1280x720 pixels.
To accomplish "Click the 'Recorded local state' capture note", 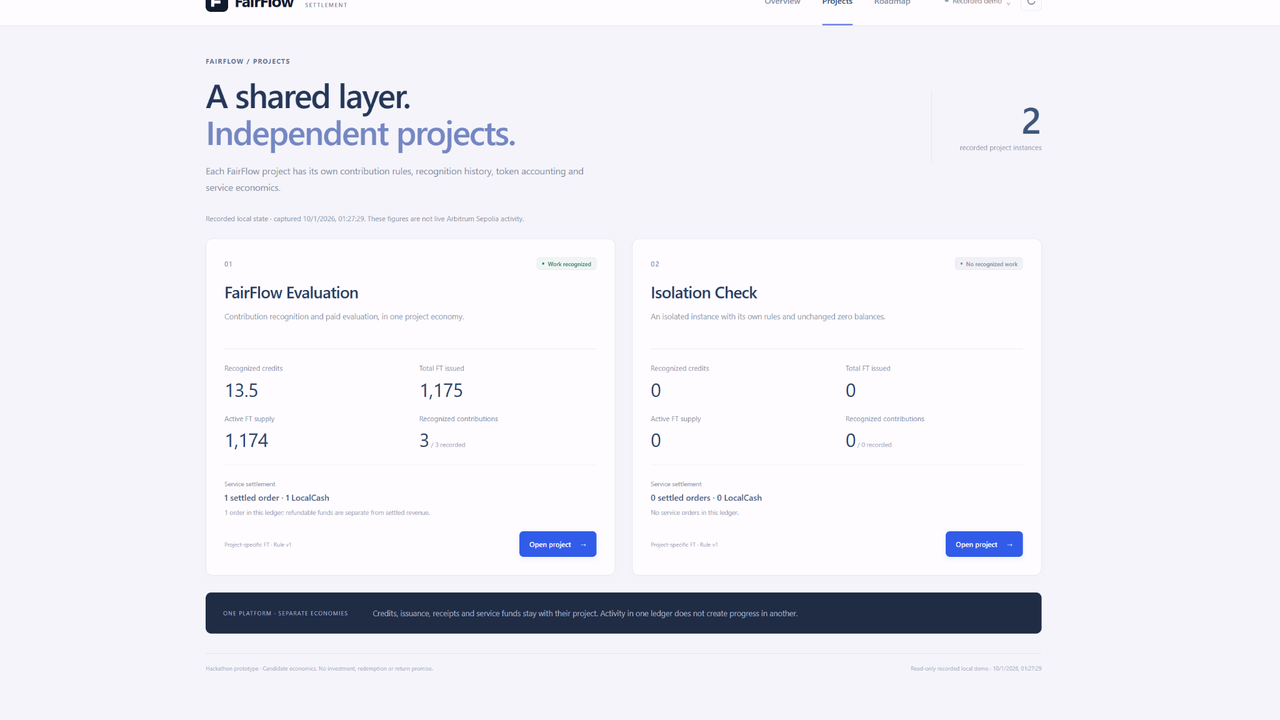I will [365, 219].
